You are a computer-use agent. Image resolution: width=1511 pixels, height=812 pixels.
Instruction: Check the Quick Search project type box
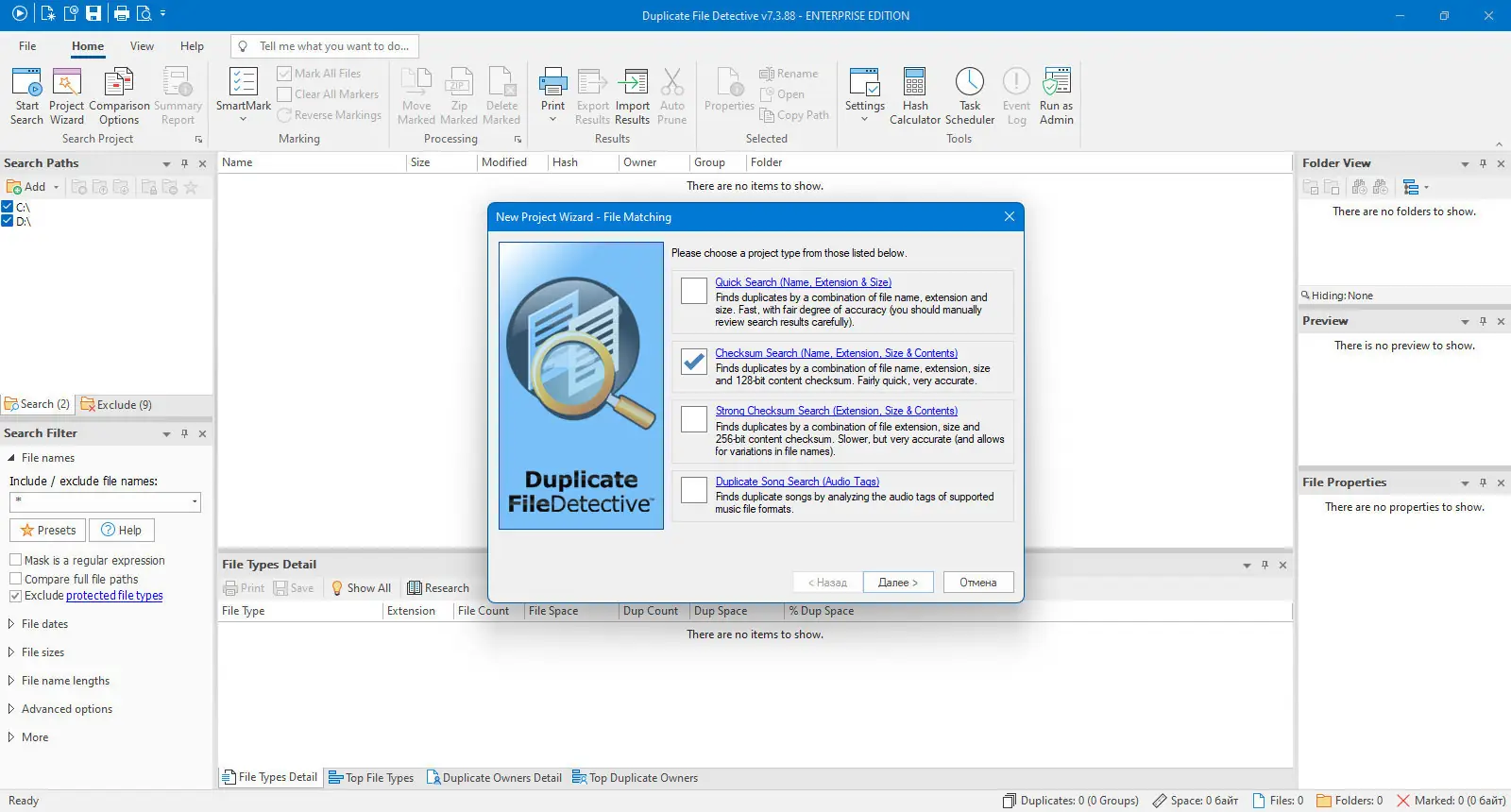tap(694, 291)
